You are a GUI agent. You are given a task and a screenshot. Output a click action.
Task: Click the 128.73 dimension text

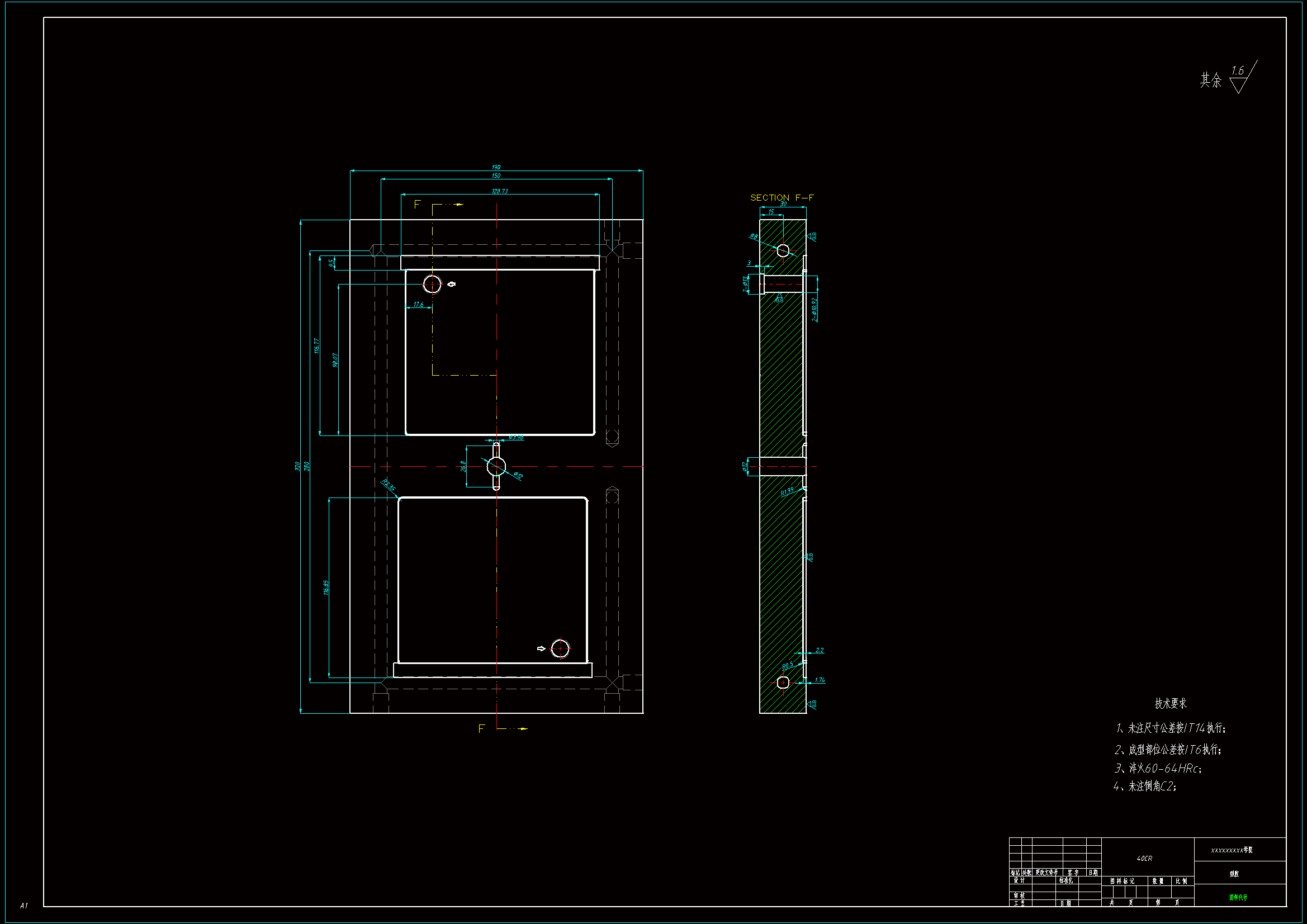[x=499, y=191]
